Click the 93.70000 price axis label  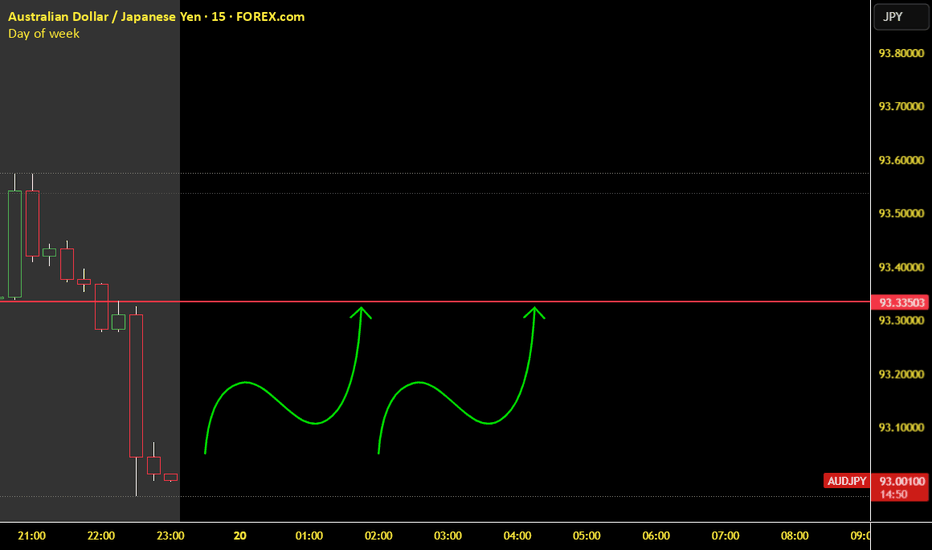point(901,106)
